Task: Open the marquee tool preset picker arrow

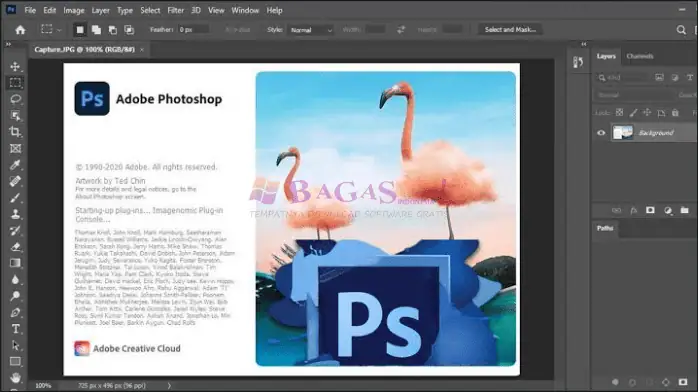Action: coord(59,30)
